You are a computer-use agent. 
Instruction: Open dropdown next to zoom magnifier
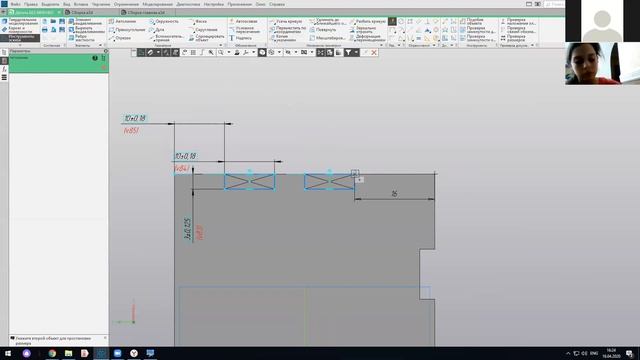pyautogui.click(x=229, y=52)
